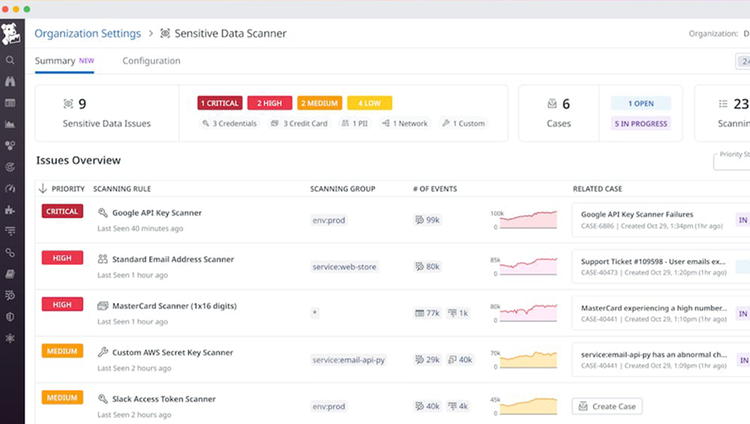
Task: Open the MasterCard Scanner (1x16 digits) rule
Action: tap(175, 306)
